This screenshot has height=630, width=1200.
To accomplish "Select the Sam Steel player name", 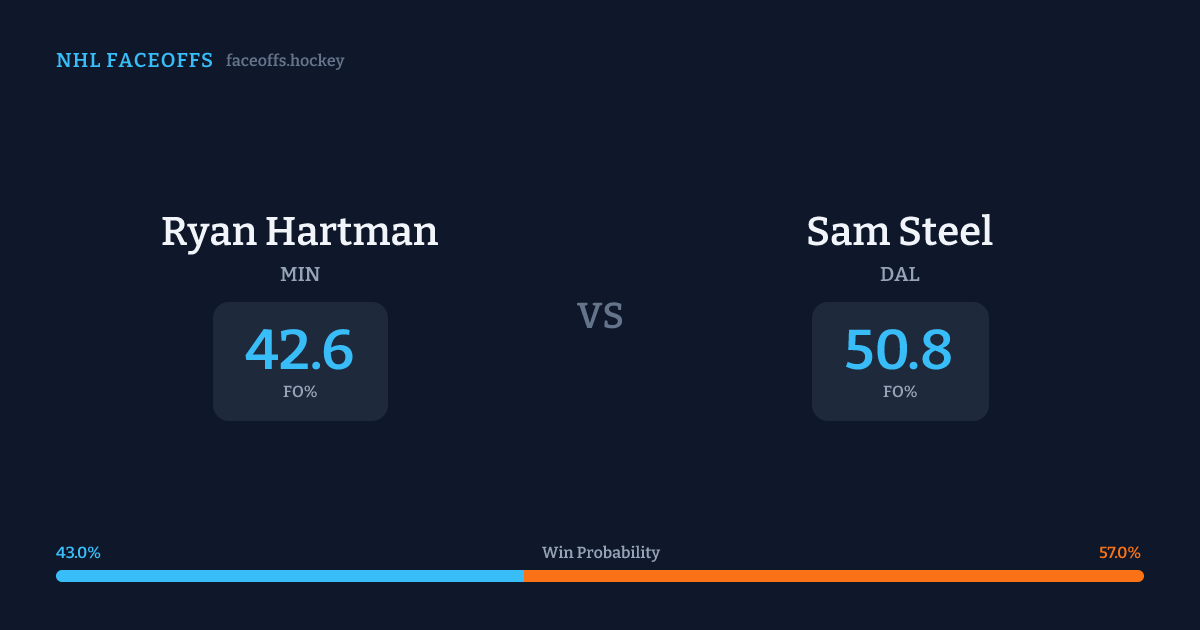I will pyautogui.click(x=900, y=232).
